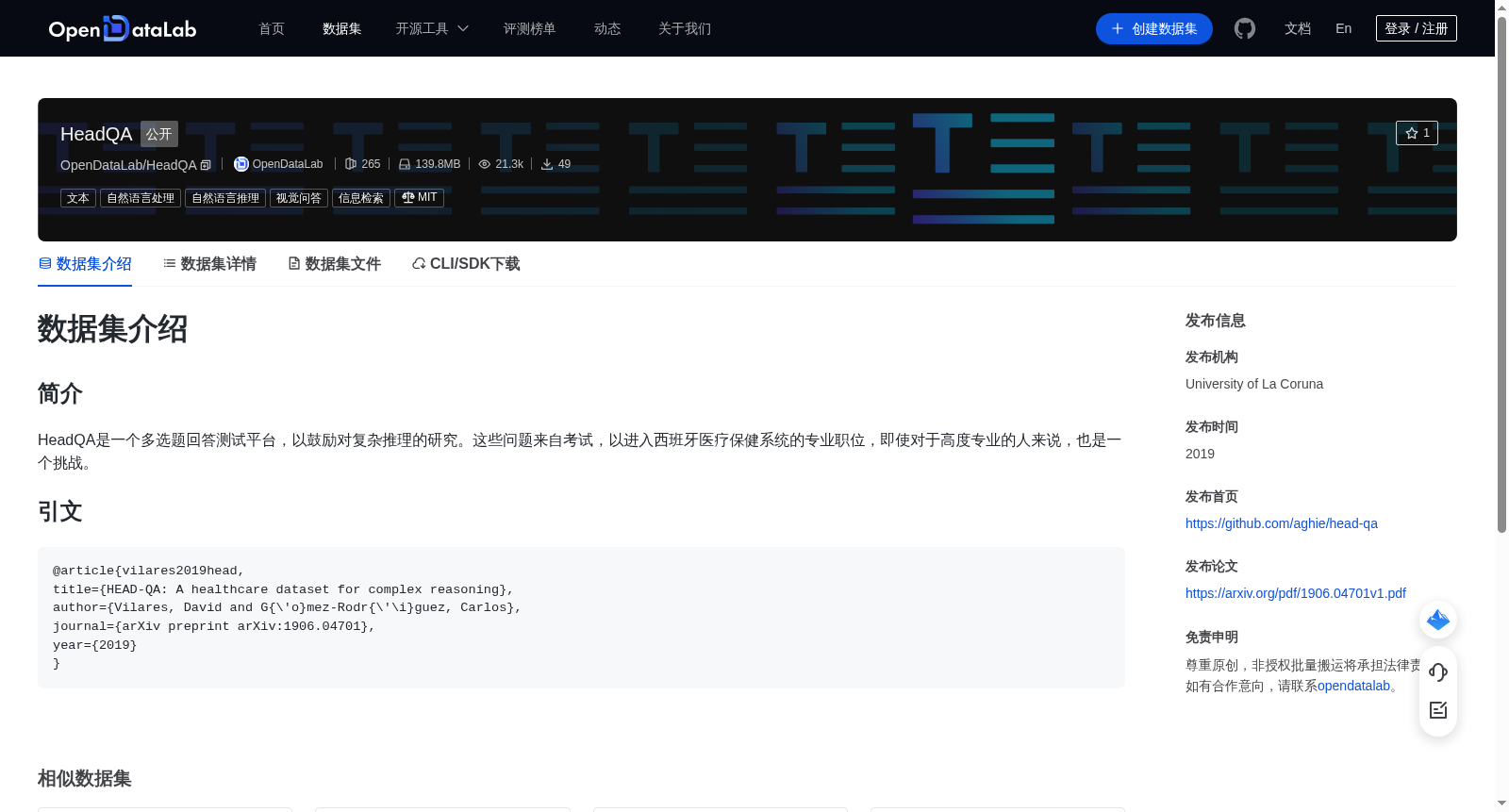Click the OpenDataLab logo
Screen dimensions: 1509x812
[123, 28]
